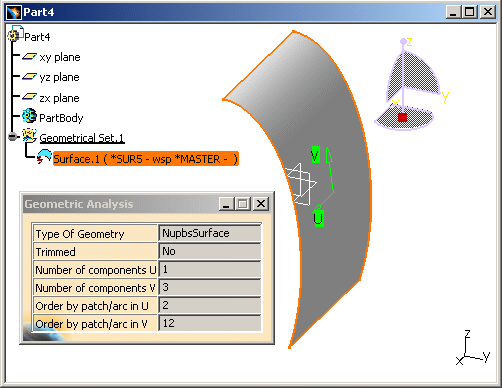Select the PartBody tree label
The image size is (502, 388).
click(x=61, y=118)
